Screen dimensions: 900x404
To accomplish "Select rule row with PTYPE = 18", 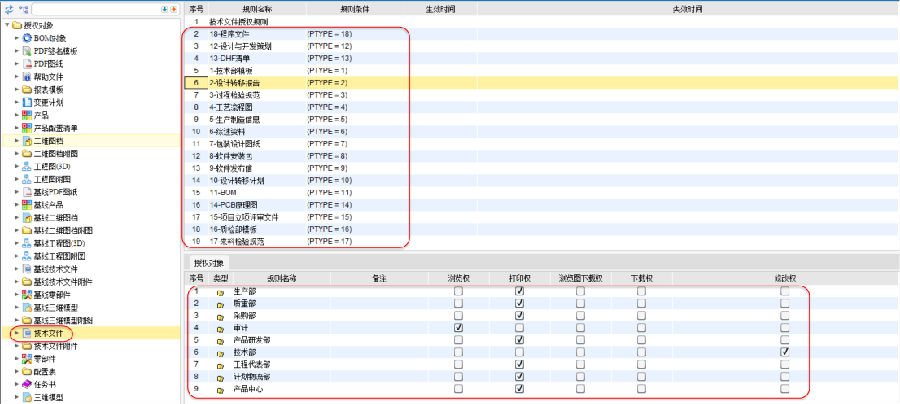I will click(542, 34).
